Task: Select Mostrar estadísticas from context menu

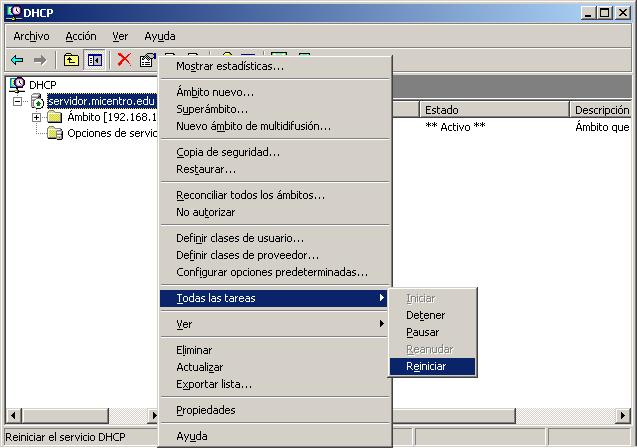Action: (x=230, y=66)
